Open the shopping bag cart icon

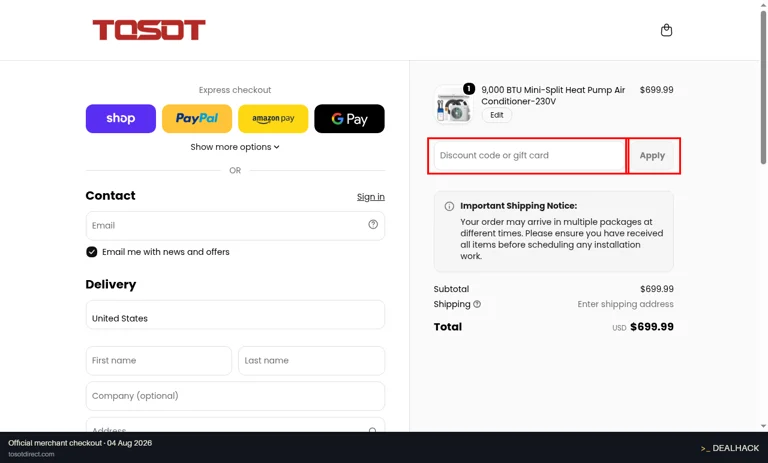(666, 30)
